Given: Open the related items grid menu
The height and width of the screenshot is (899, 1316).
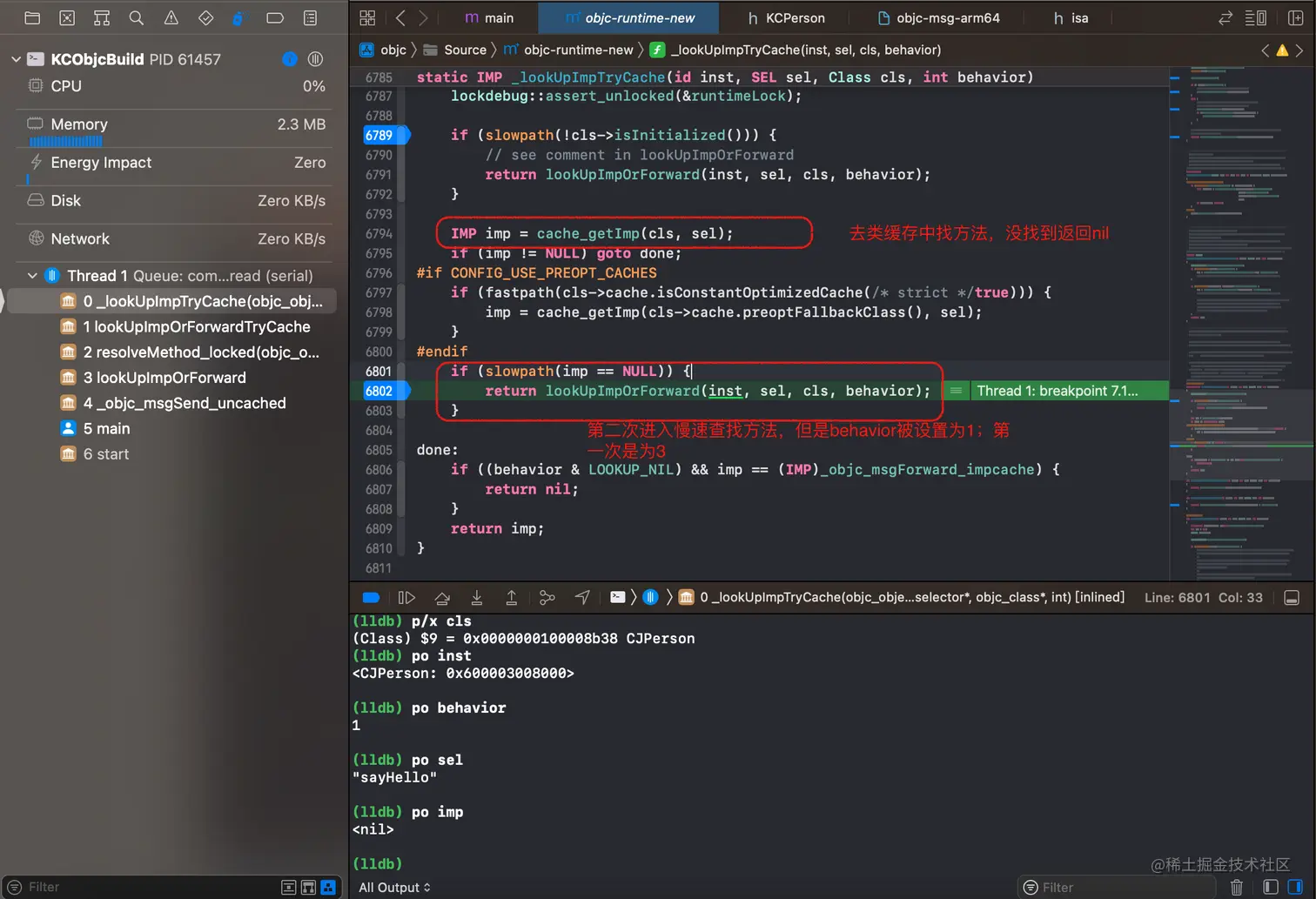Looking at the screenshot, I should click(x=367, y=17).
